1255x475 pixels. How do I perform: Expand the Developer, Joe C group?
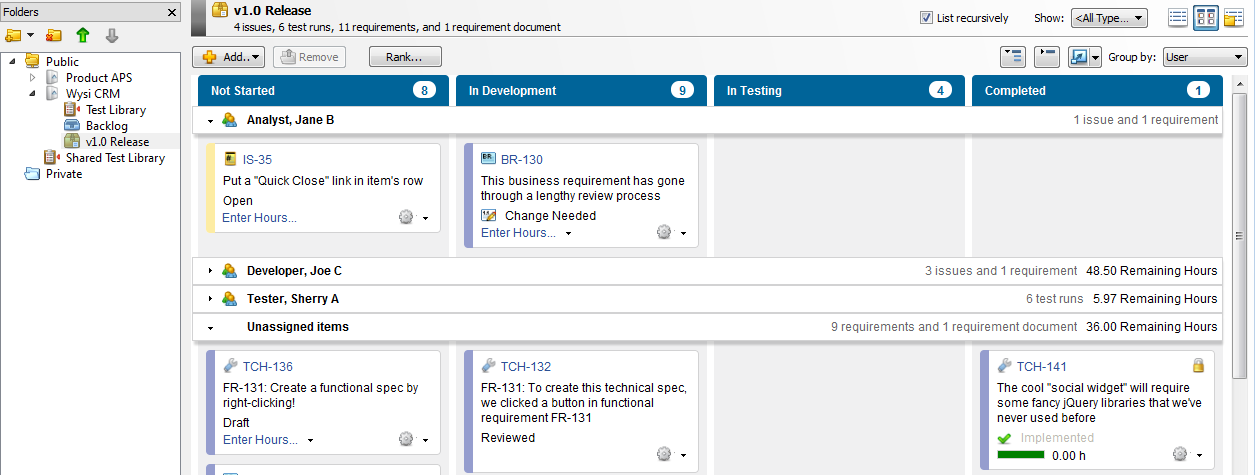pyautogui.click(x=210, y=271)
